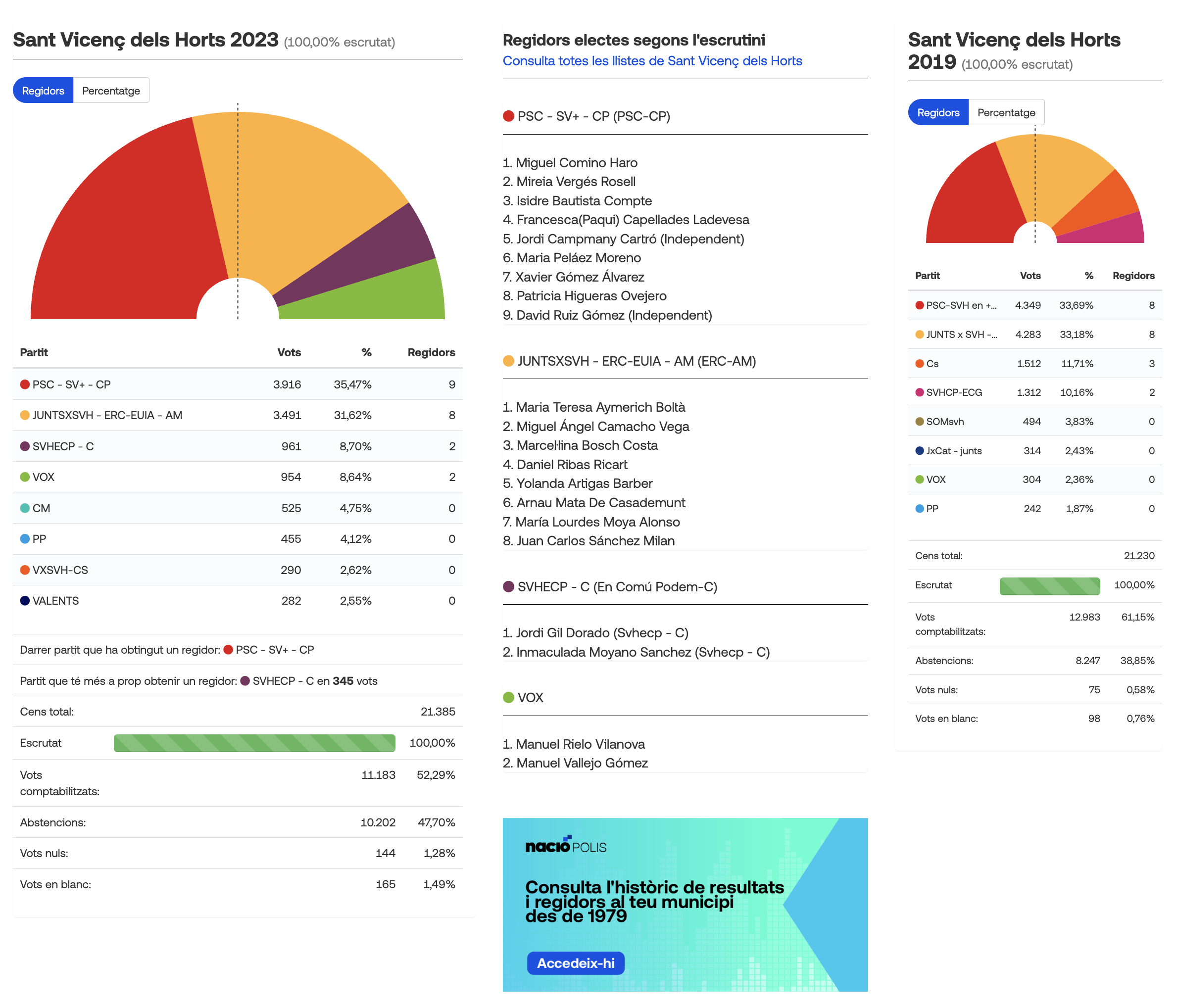Click the nació POLIS logo in the banner
The width and height of the screenshot is (1177, 1008).
point(566,845)
